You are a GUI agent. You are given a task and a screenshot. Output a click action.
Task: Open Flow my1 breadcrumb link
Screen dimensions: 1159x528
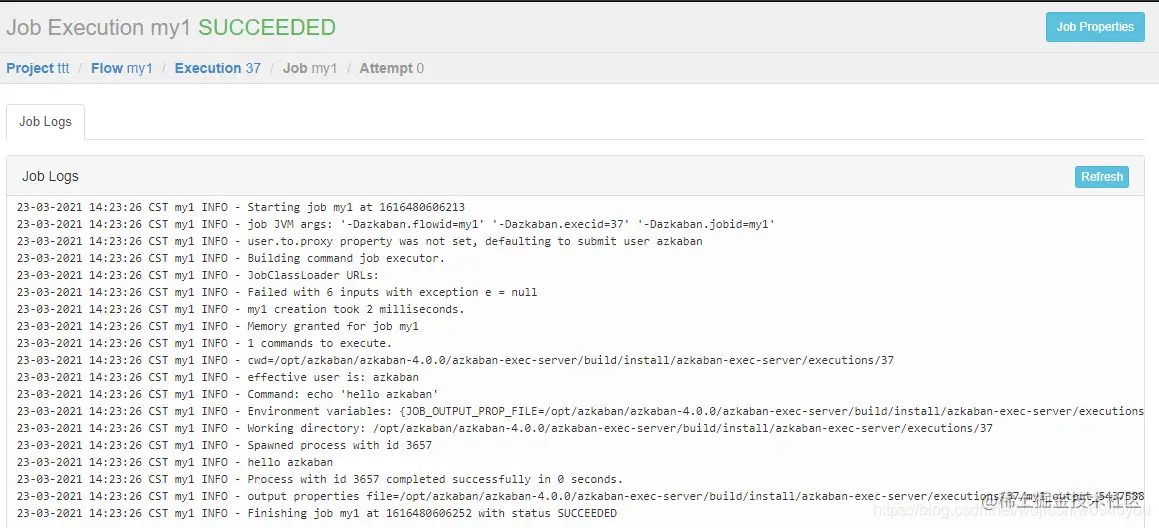[122, 68]
